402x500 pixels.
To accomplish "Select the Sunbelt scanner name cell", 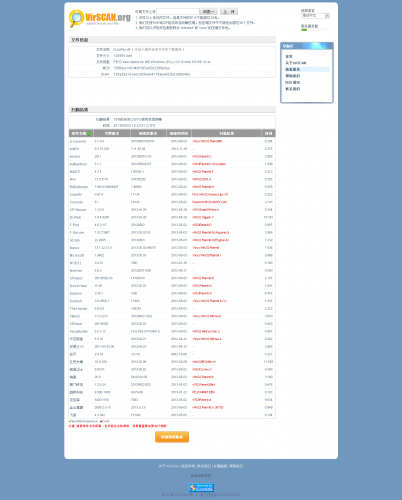I will [x=76, y=301].
